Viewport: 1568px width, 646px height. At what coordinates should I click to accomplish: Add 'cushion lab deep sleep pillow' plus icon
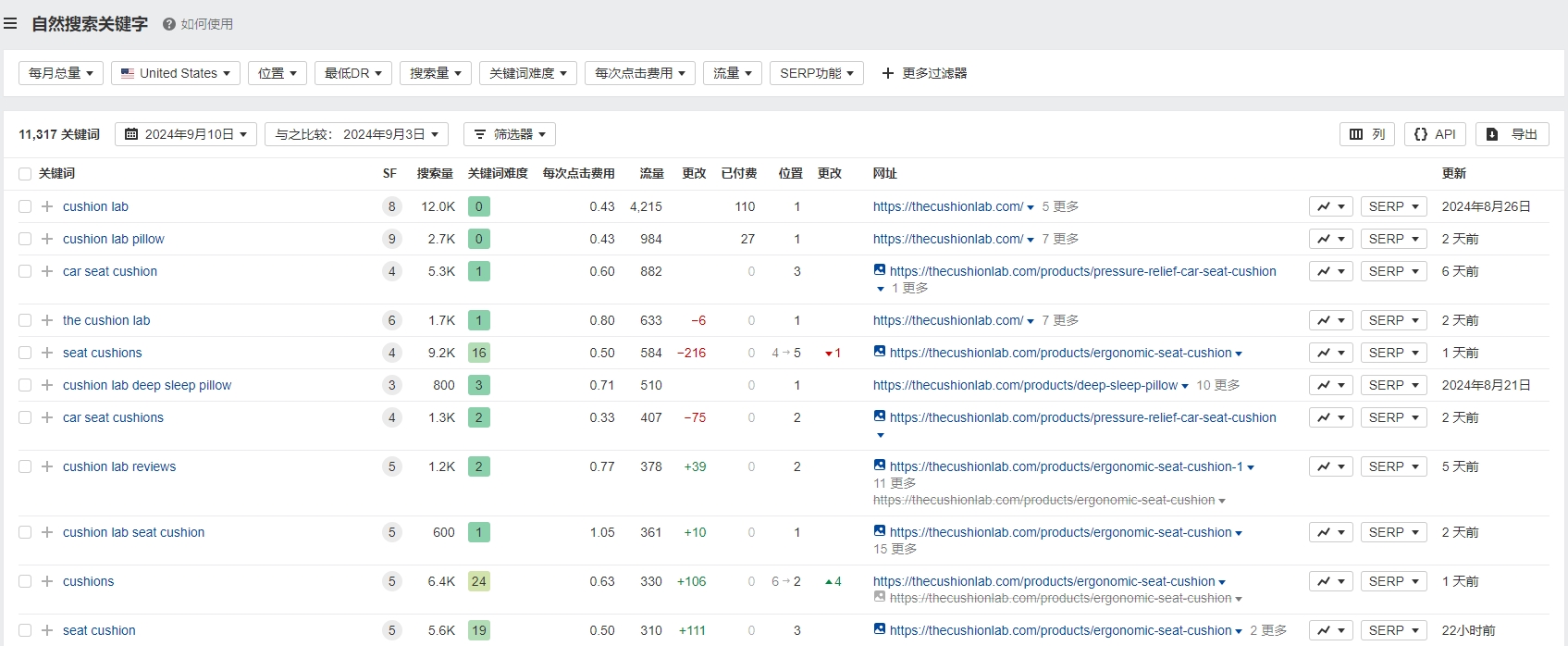click(x=47, y=385)
